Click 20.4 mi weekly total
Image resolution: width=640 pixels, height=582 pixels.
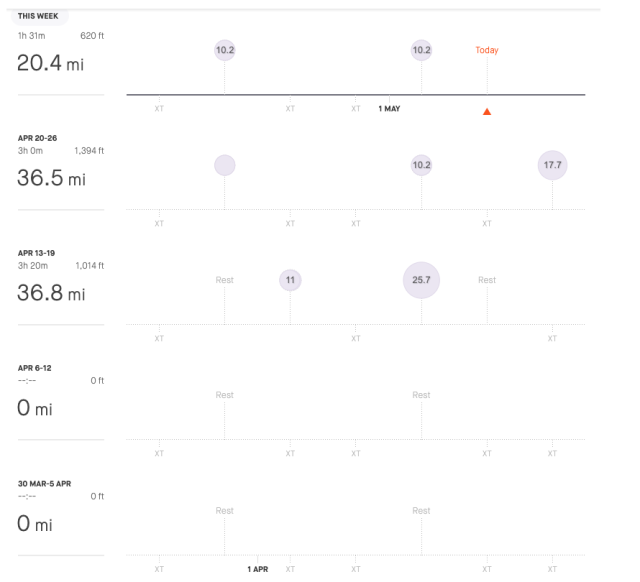pyautogui.click(x=50, y=63)
